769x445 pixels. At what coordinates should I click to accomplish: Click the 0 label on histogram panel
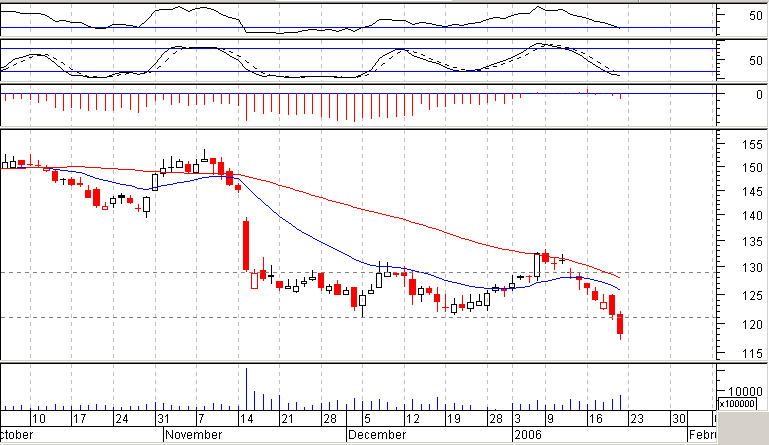(759, 94)
